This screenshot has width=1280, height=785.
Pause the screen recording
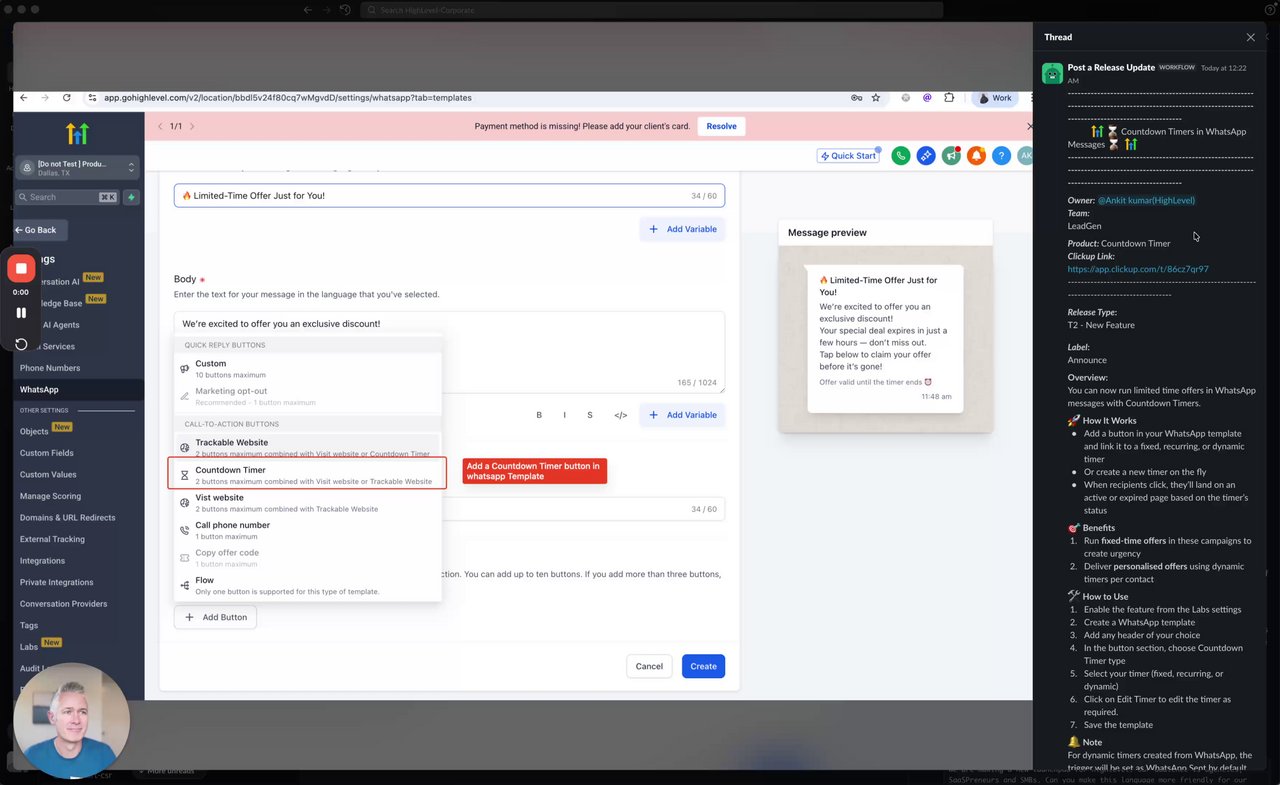21,313
